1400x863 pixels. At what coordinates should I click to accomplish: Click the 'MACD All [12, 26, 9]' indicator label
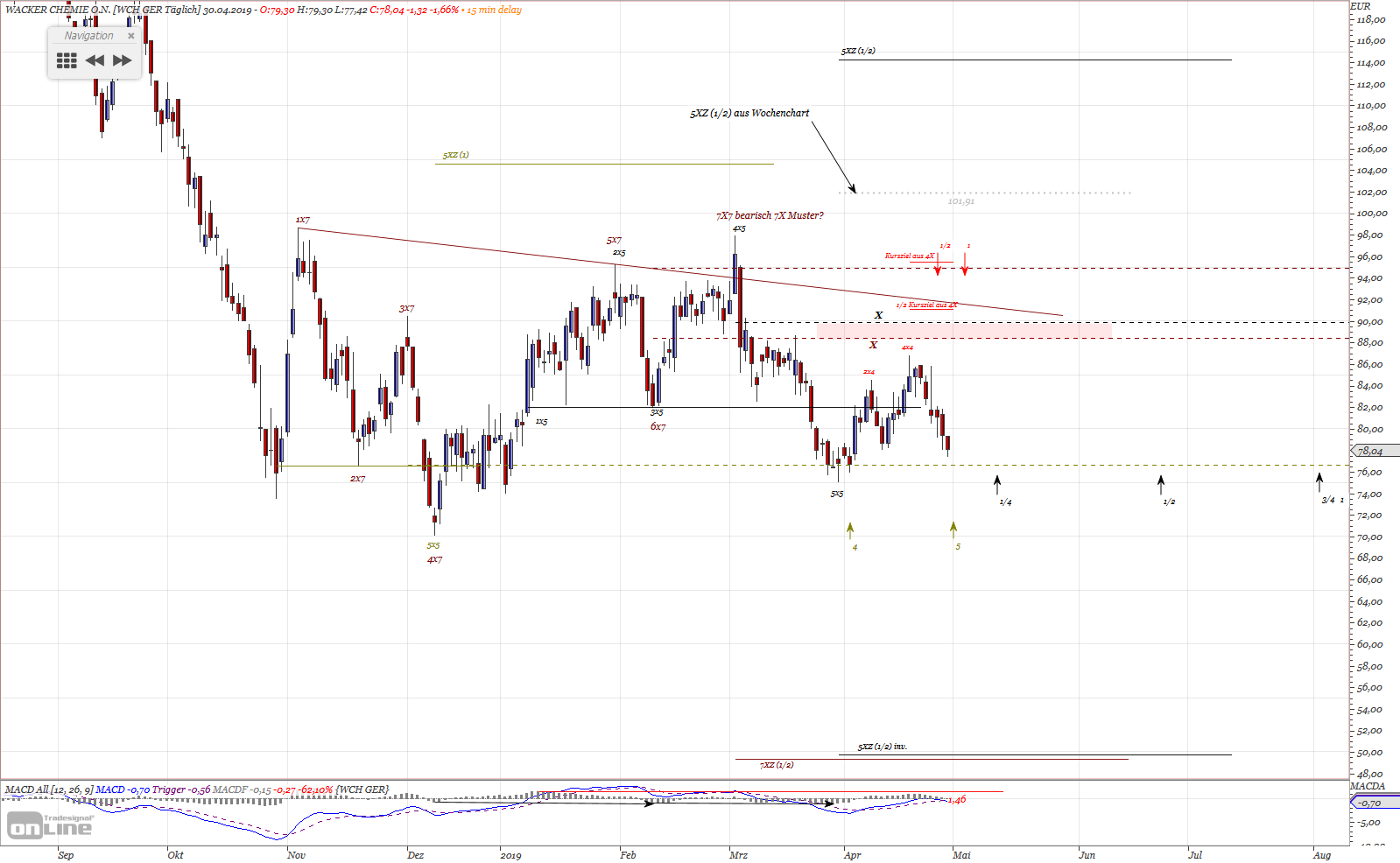coord(49,789)
